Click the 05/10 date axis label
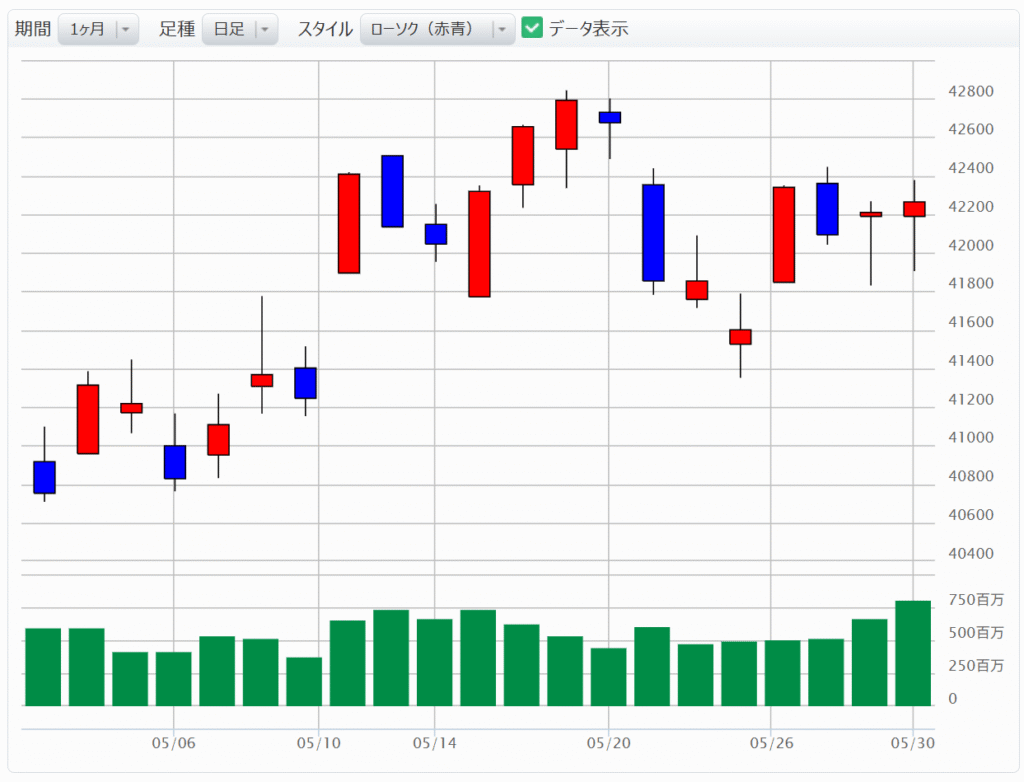 pyautogui.click(x=319, y=743)
